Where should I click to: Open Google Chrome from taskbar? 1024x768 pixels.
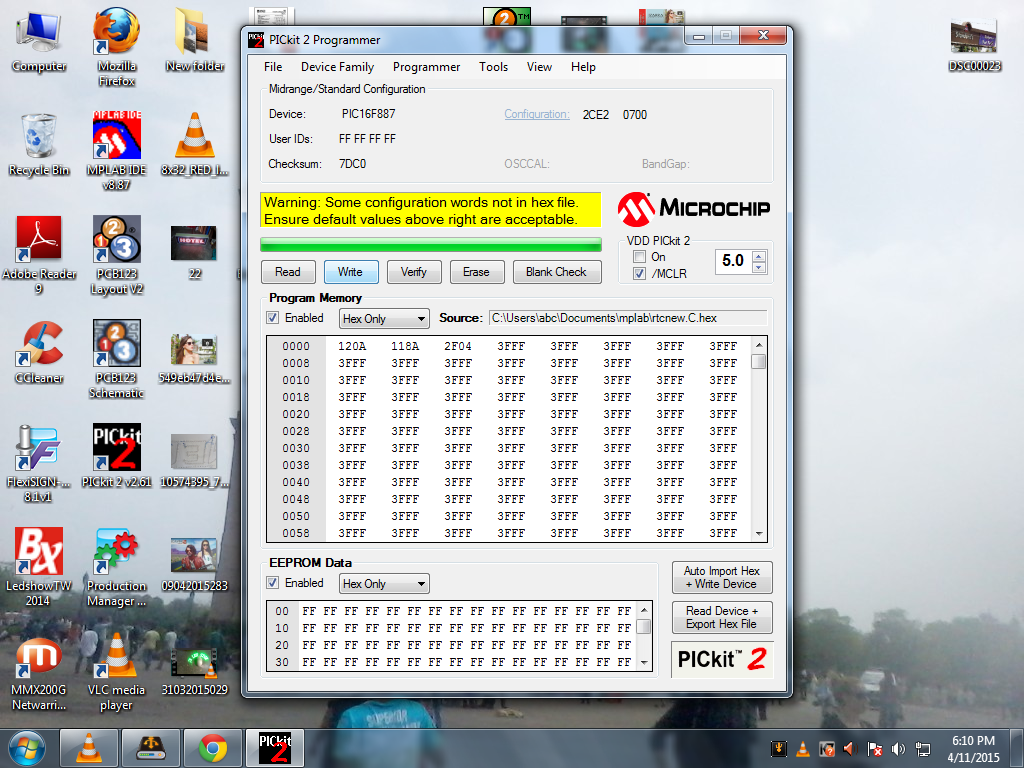coord(213,748)
